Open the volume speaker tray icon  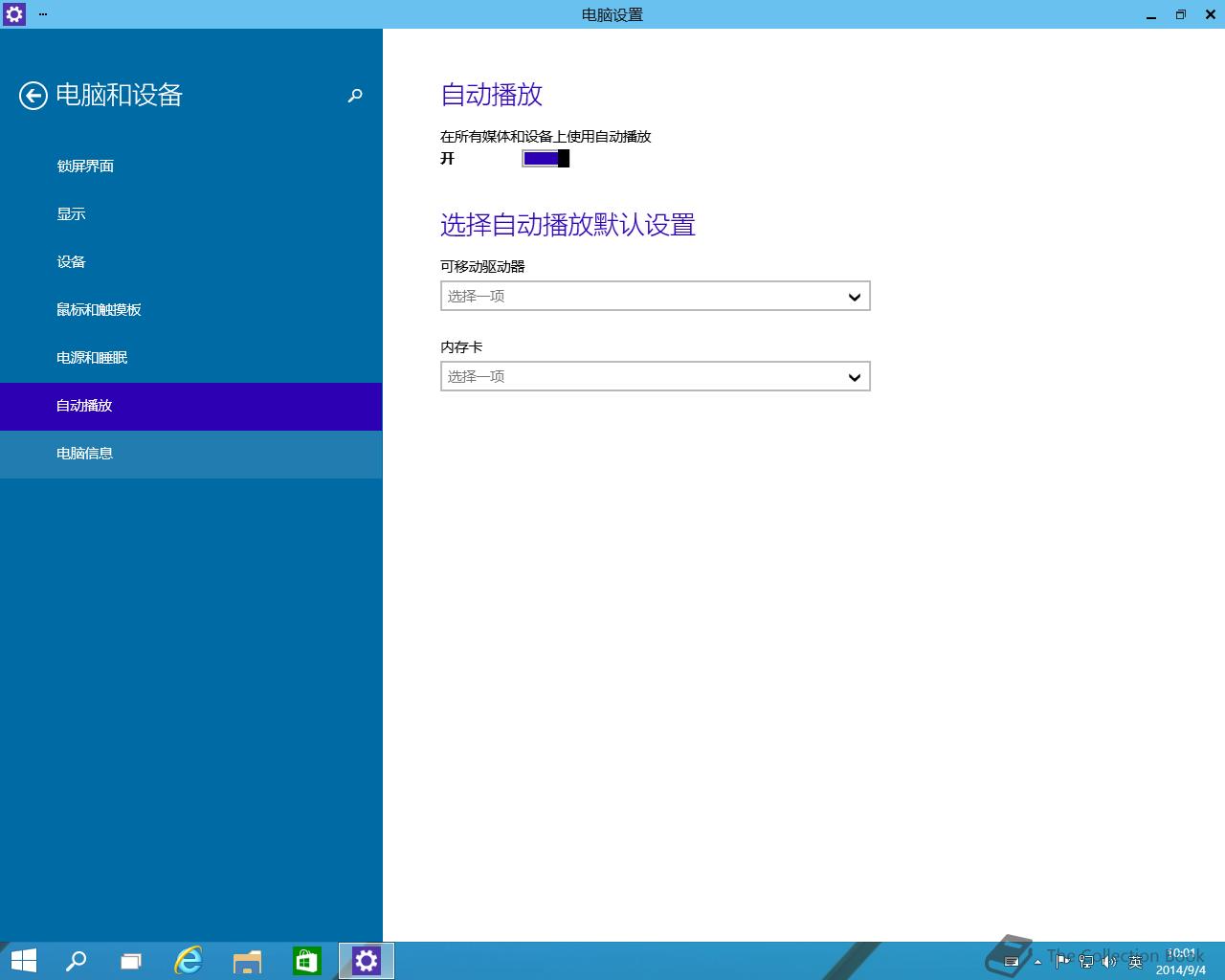pyautogui.click(x=1110, y=961)
